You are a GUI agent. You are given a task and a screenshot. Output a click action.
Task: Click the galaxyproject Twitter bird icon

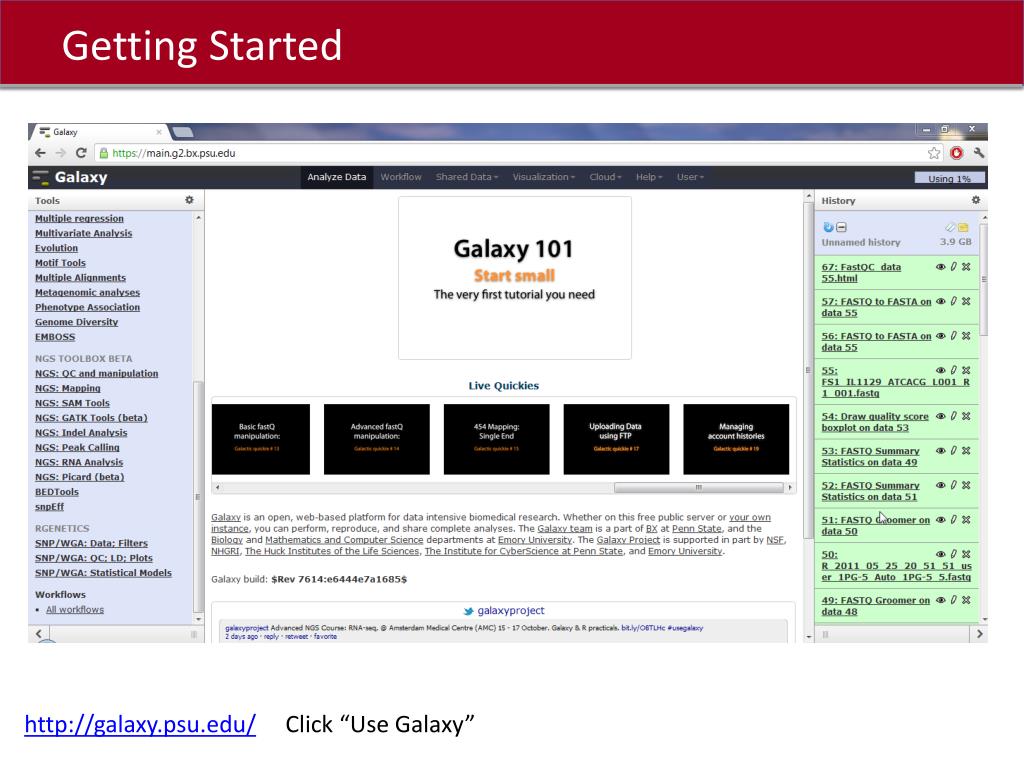pyautogui.click(x=468, y=611)
